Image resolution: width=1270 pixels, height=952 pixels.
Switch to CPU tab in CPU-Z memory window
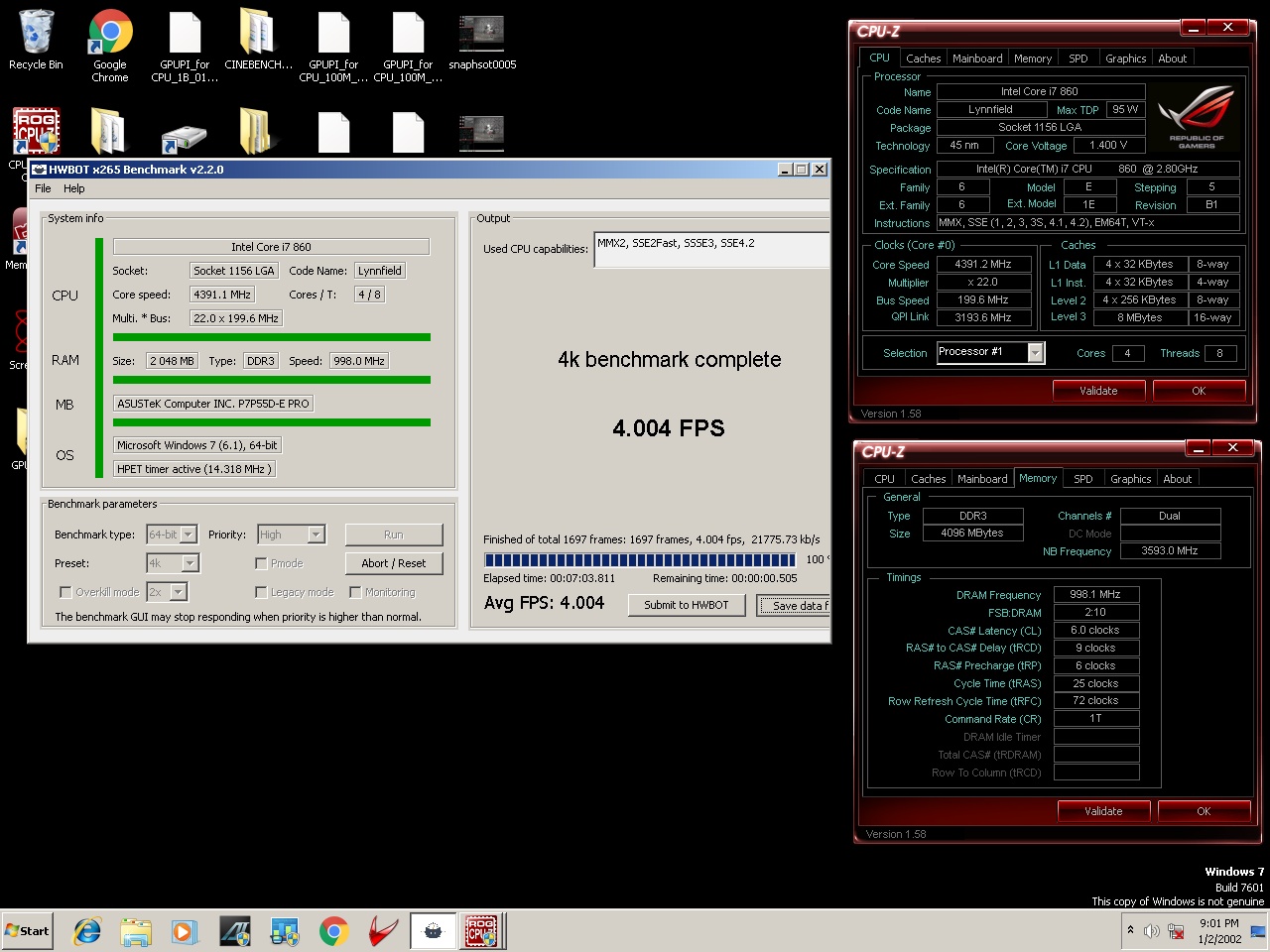(884, 479)
